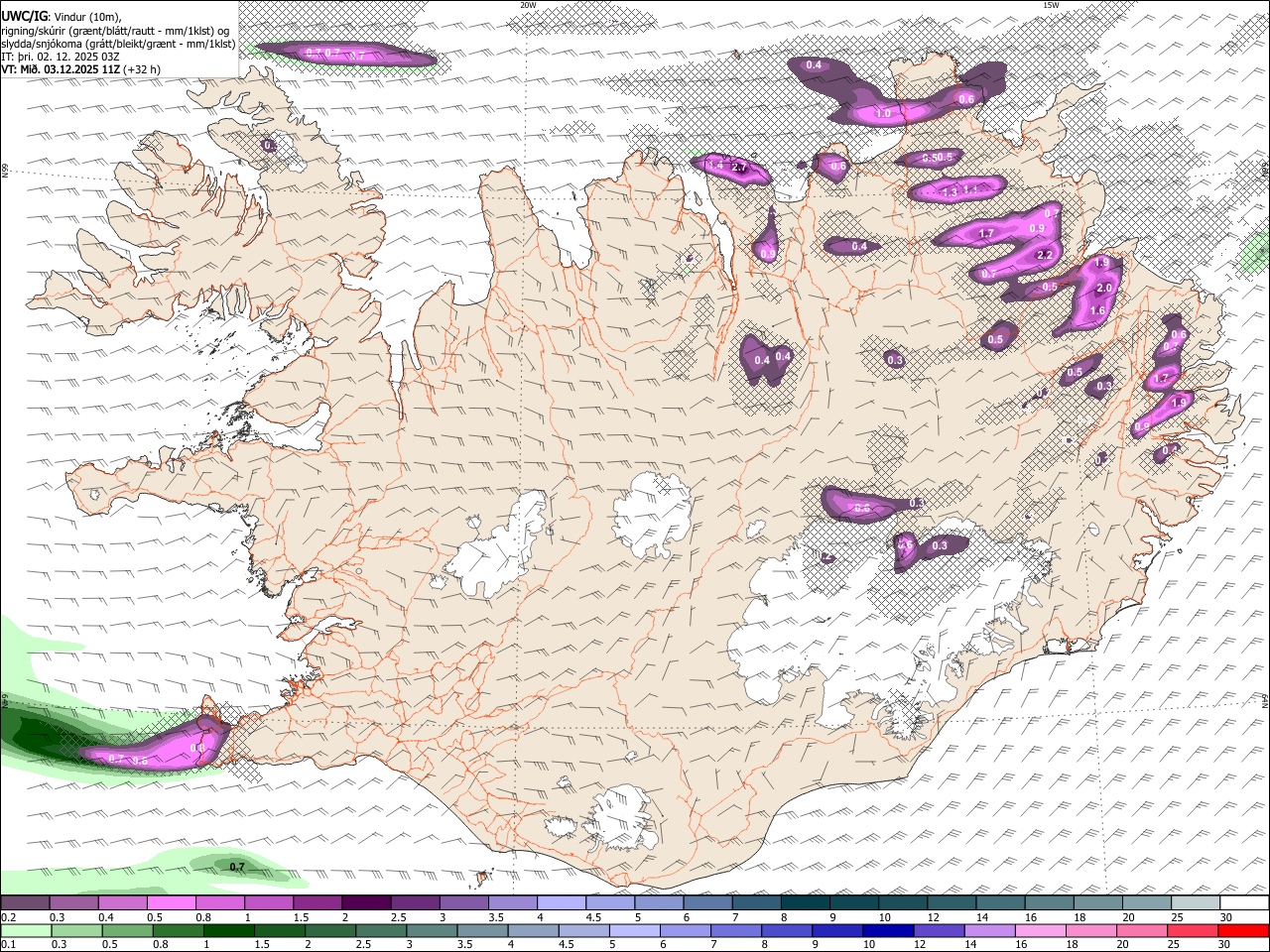Click the 2.7 snowfall value label
The height and width of the screenshot is (952, 1270).
point(739,169)
